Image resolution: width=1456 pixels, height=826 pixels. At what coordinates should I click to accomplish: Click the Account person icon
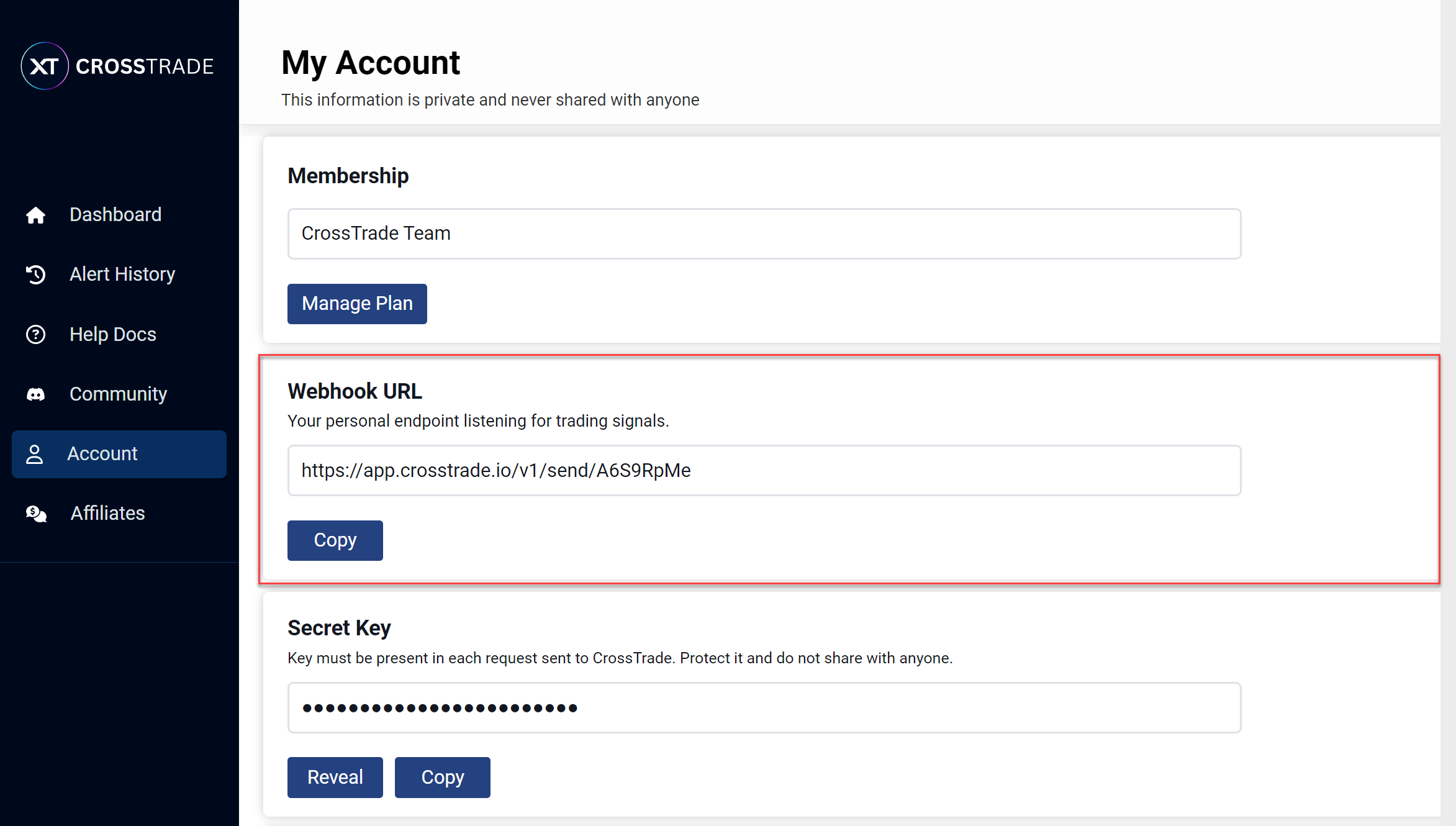click(x=35, y=454)
